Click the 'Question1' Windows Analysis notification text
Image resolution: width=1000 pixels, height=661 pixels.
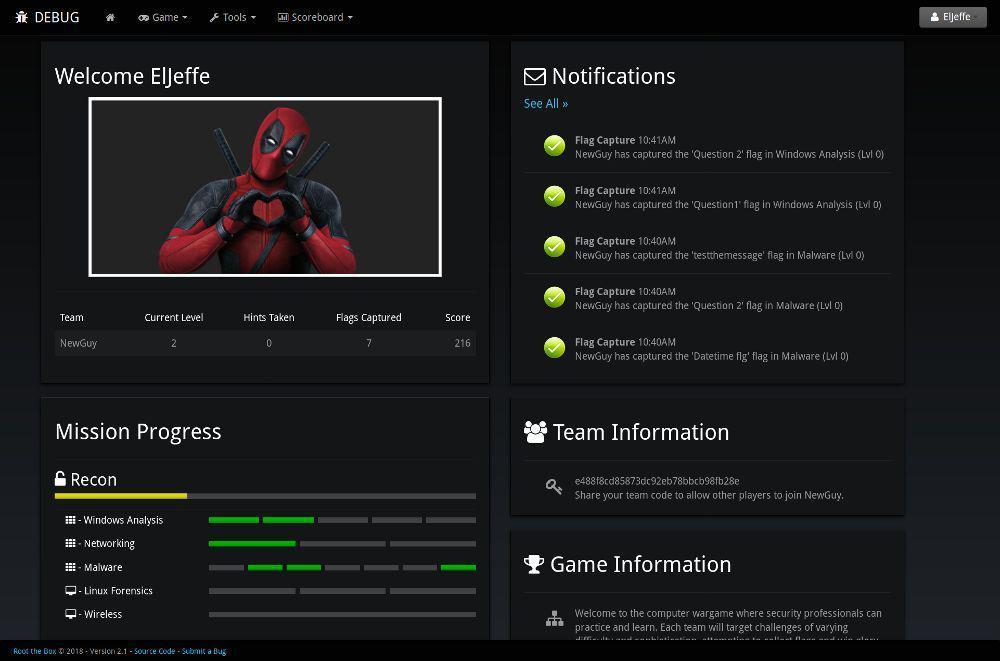click(728, 205)
